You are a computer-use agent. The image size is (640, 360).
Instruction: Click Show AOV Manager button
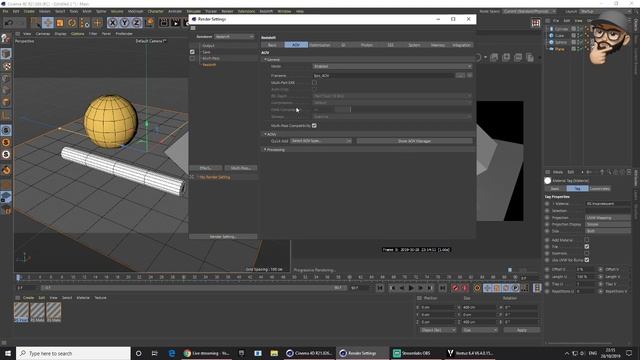pos(414,141)
